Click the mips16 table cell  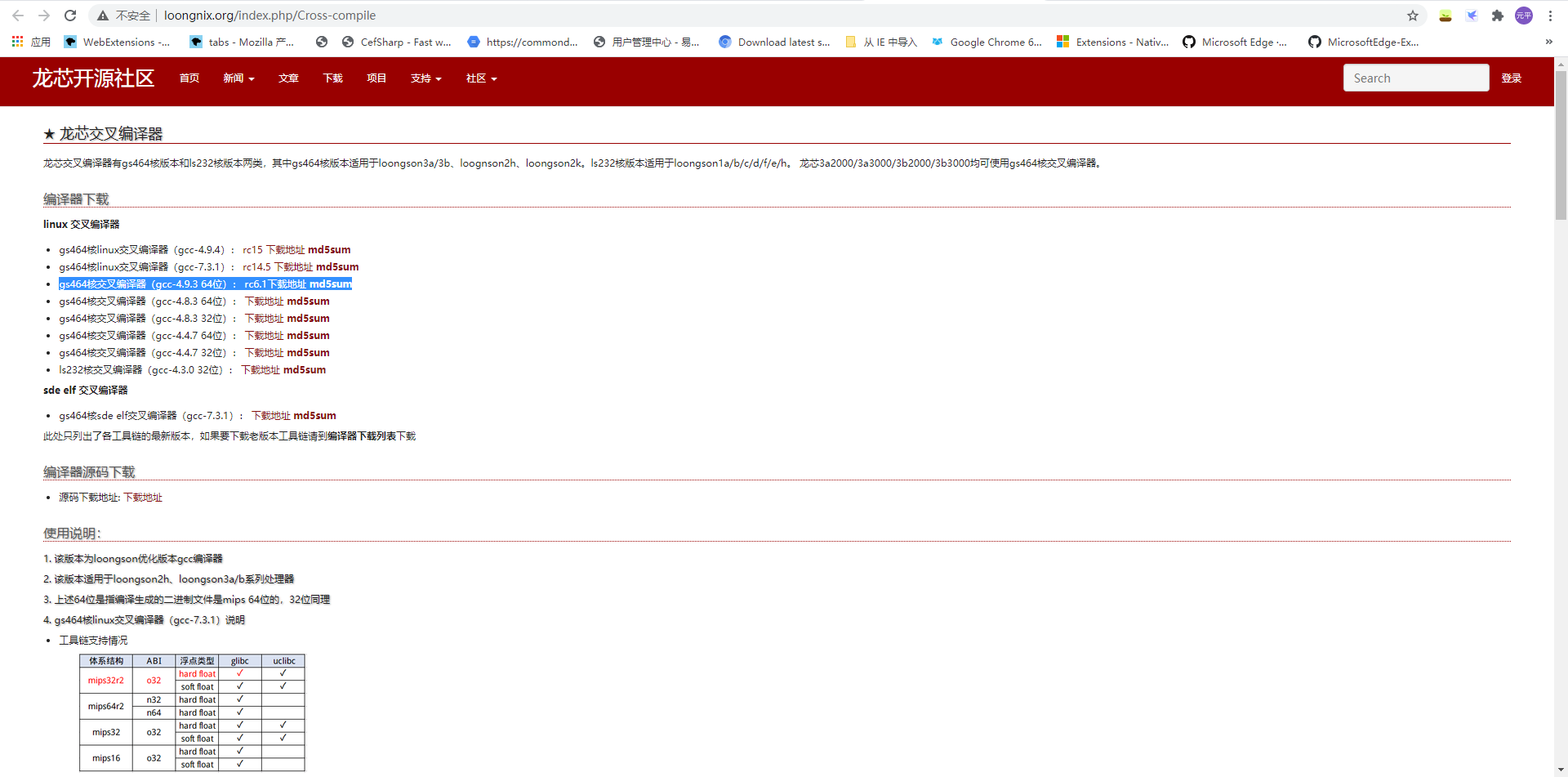106,758
